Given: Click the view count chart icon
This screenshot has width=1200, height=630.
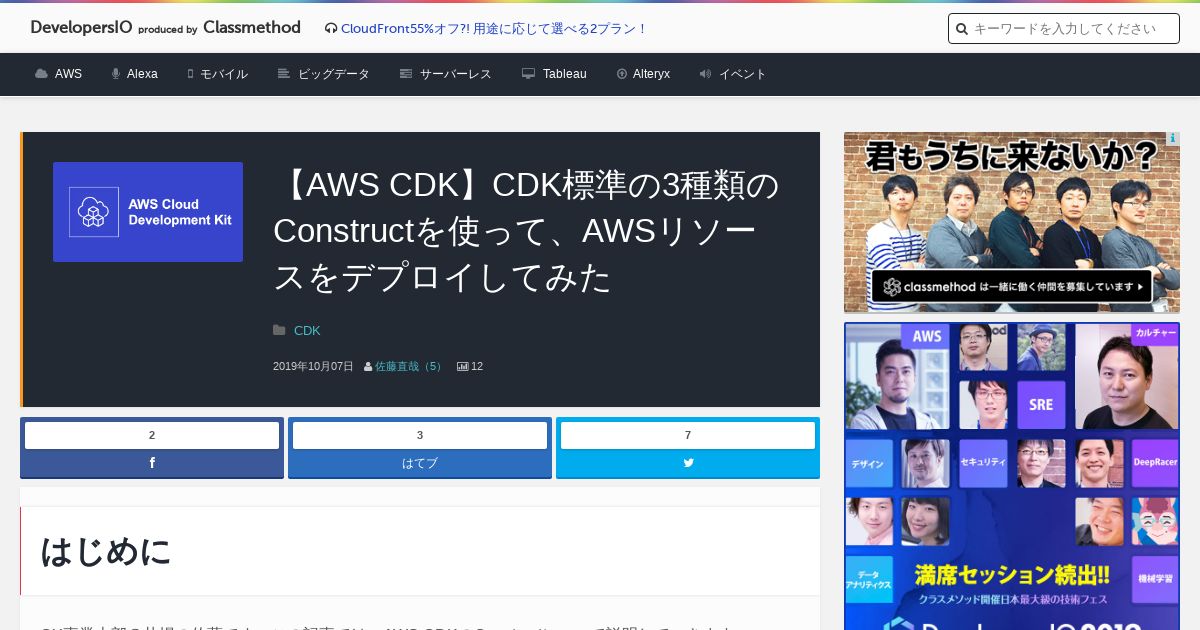Looking at the screenshot, I should click(x=463, y=367).
